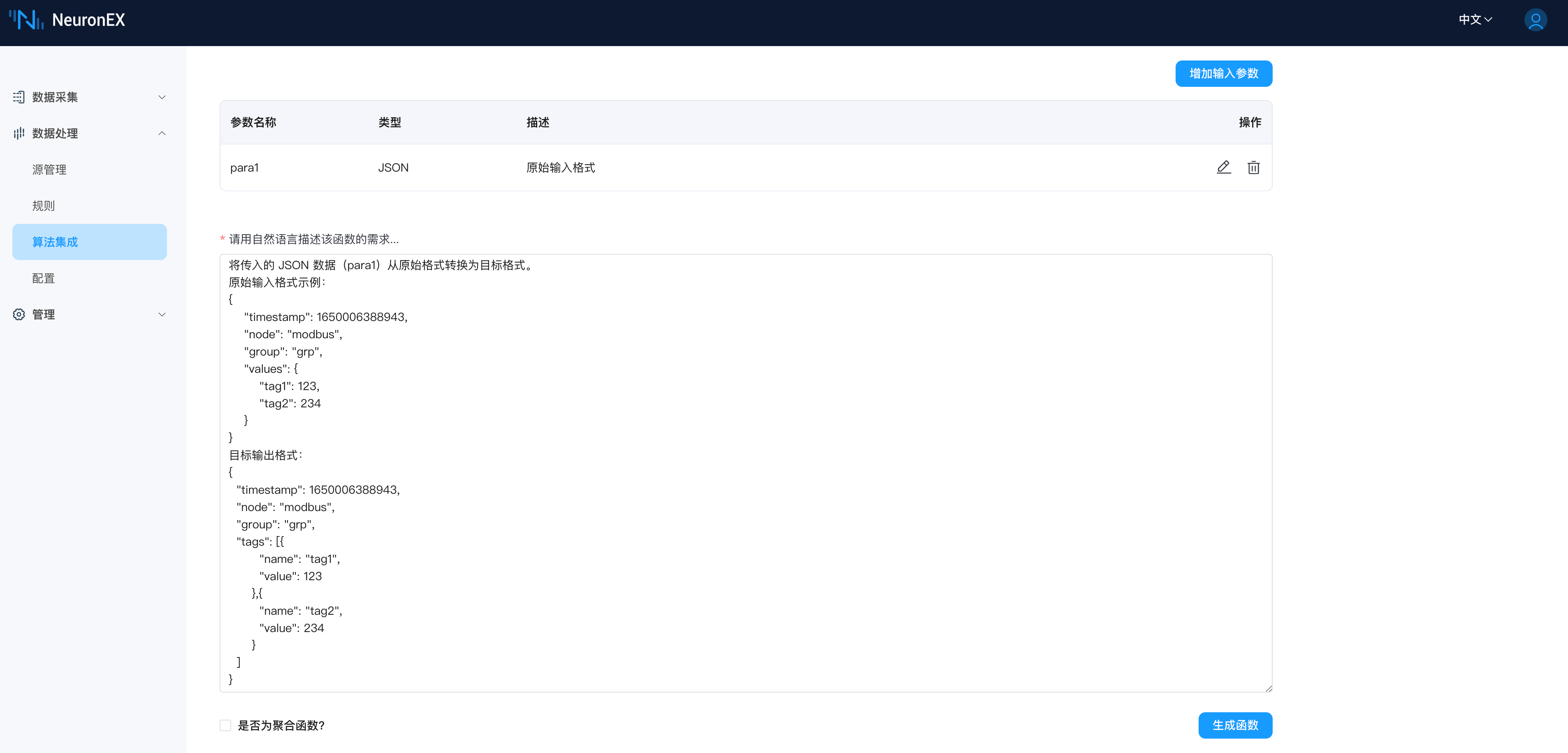Viewport: 1568px width, 753px height.
Task: Toggle the 是否为聚合函数 checkbox
Action: (226, 725)
